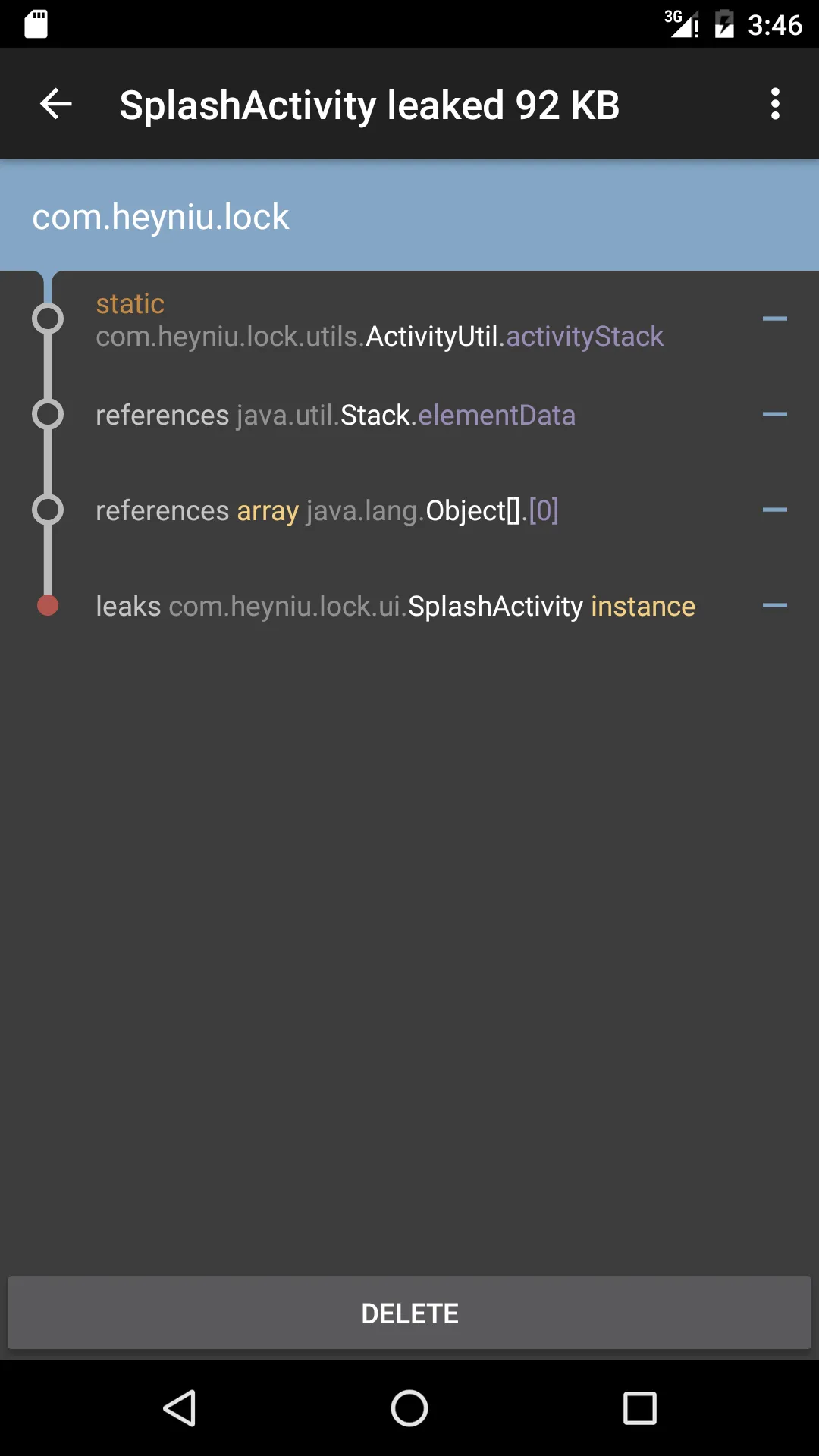This screenshot has height=1456, width=819.
Task: Collapse the SplashActivity instance leak row
Action: tap(774, 606)
